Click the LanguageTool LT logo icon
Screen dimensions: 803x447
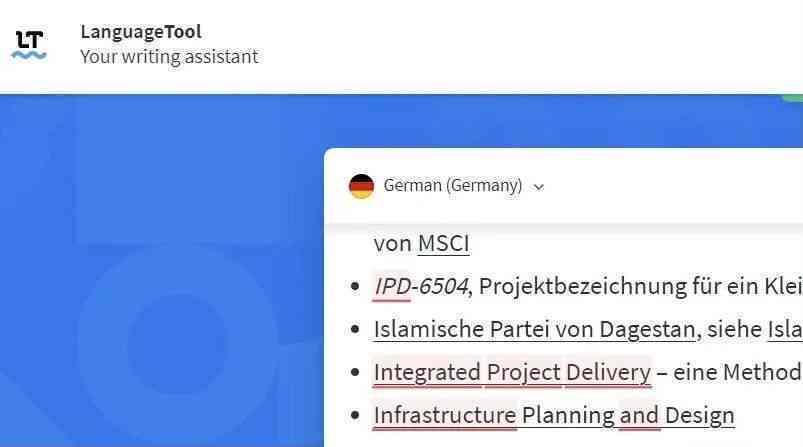tap(29, 45)
